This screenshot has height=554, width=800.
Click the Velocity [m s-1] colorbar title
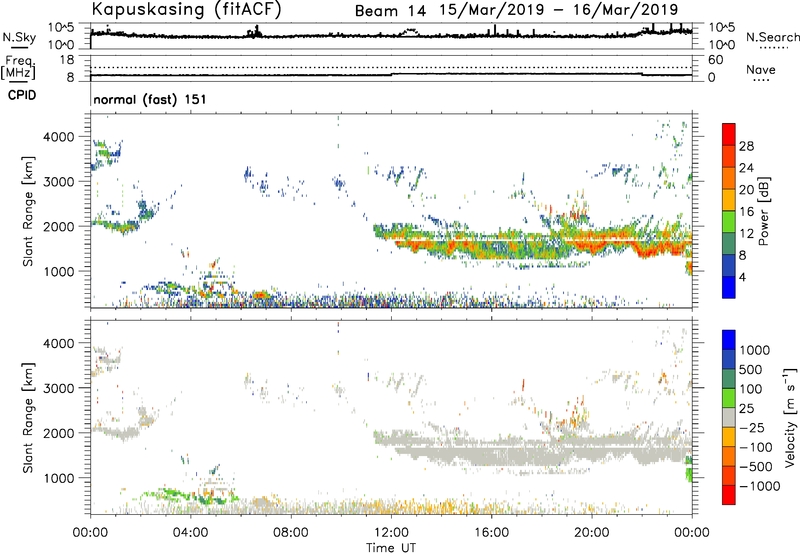click(790, 417)
